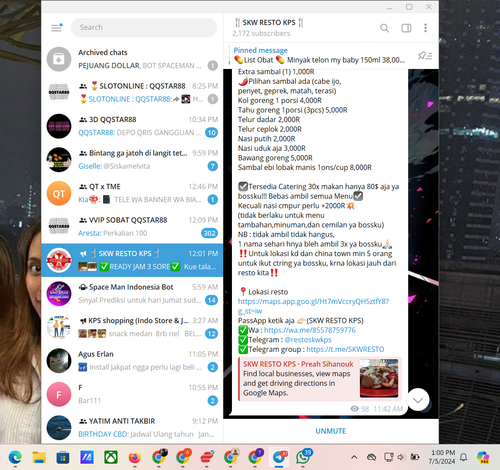Image resolution: width=500 pixels, height=470 pixels.
Task: Open Copilot preview icon in taskbar corner
Action: [483, 457]
